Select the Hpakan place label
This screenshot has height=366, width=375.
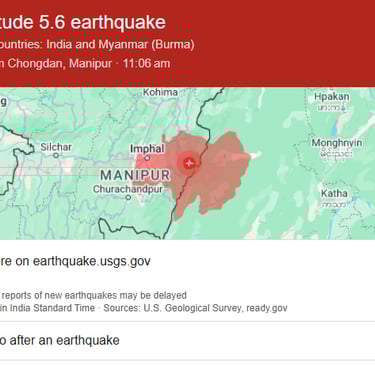click(x=332, y=97)
